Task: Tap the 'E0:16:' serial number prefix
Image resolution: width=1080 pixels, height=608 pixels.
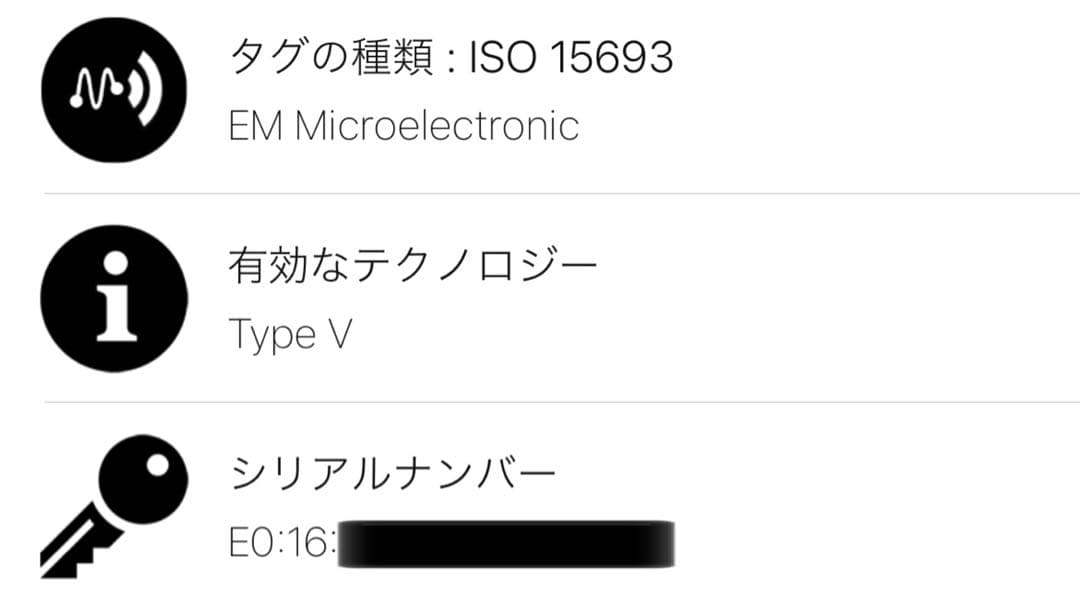Action: [280, 543]
